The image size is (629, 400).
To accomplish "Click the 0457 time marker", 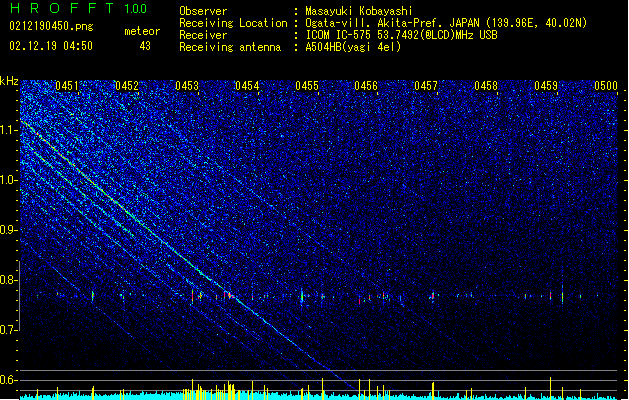I will tap(426, 86).
